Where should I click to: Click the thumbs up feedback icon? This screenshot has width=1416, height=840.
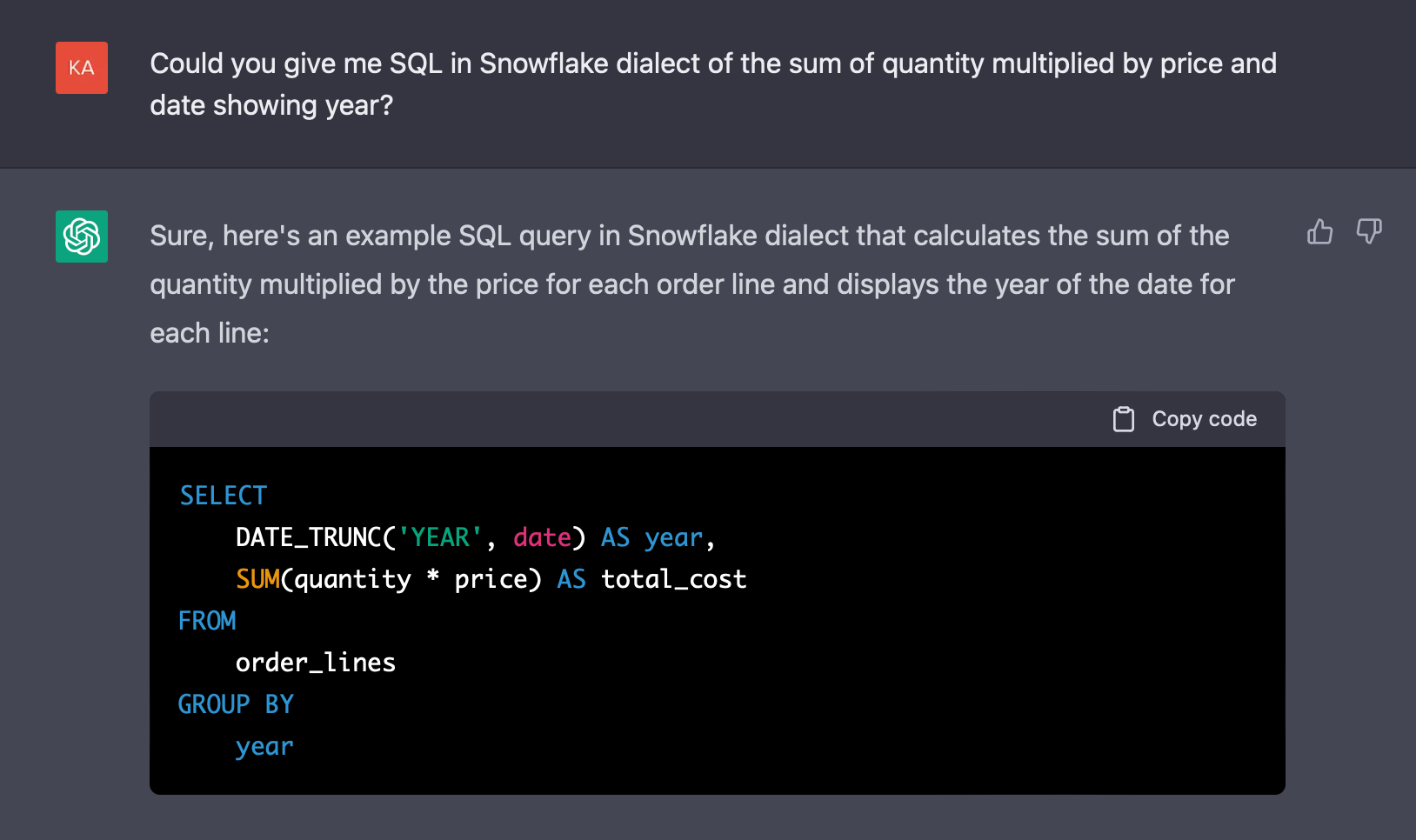(x=1319, y=231)
